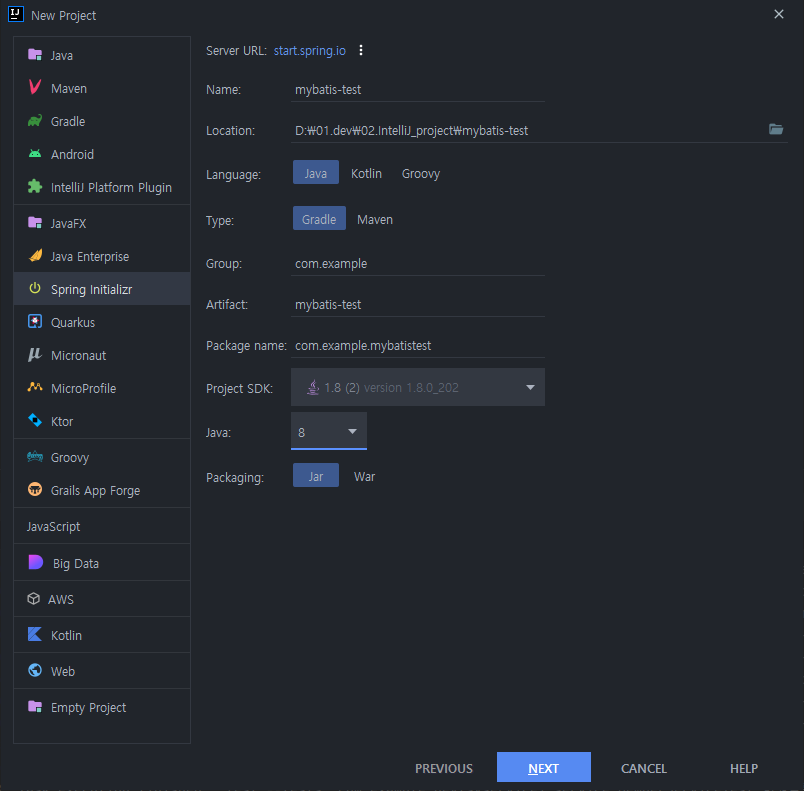
Task: Set Language to Java
Action: pos(316,172)
